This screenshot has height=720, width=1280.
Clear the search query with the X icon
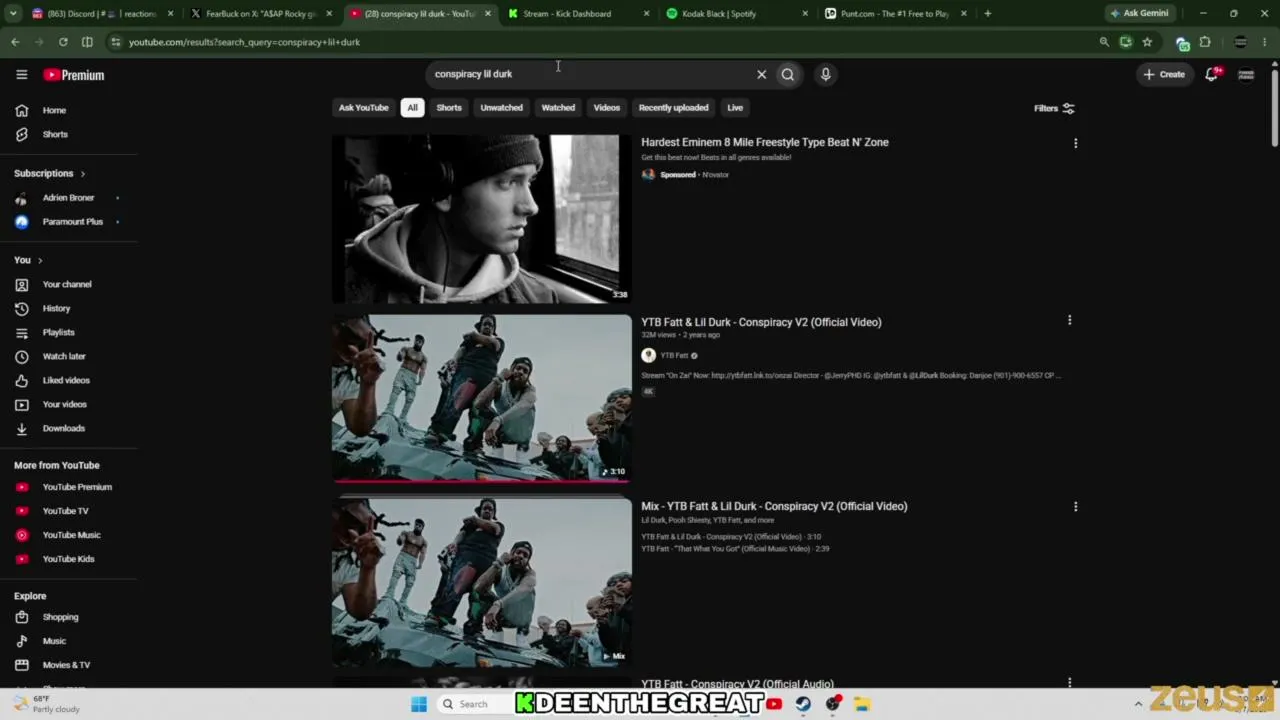click(x=761, y=74)
